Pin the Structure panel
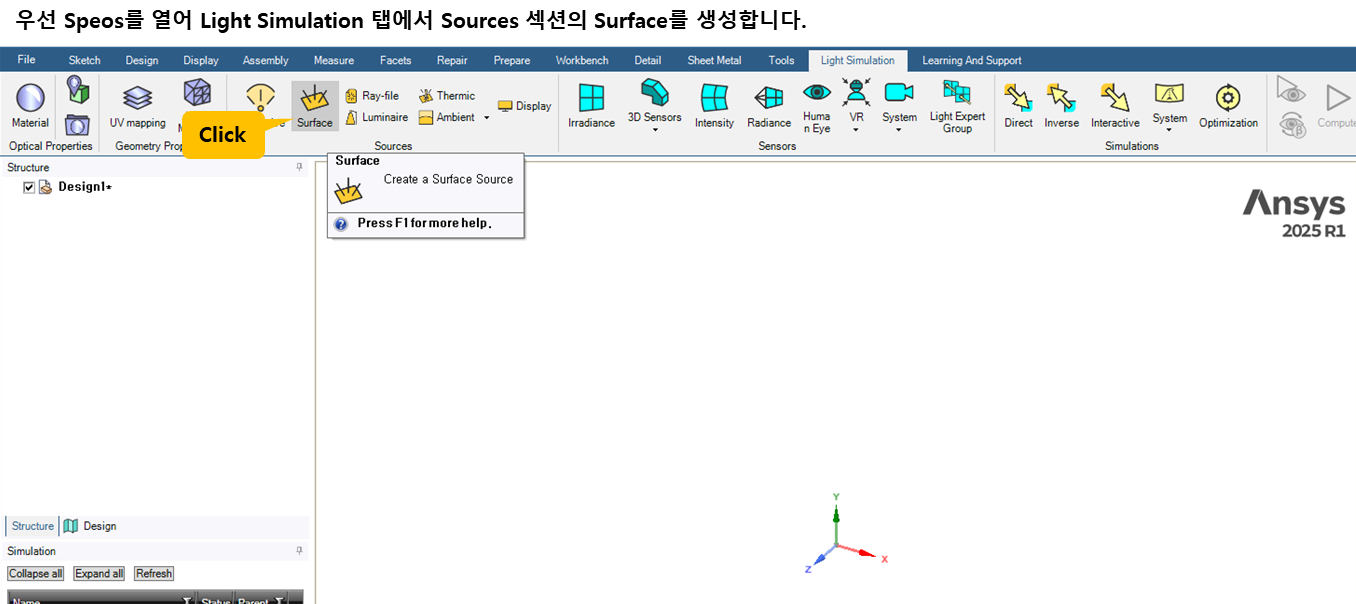 [299, 168]
